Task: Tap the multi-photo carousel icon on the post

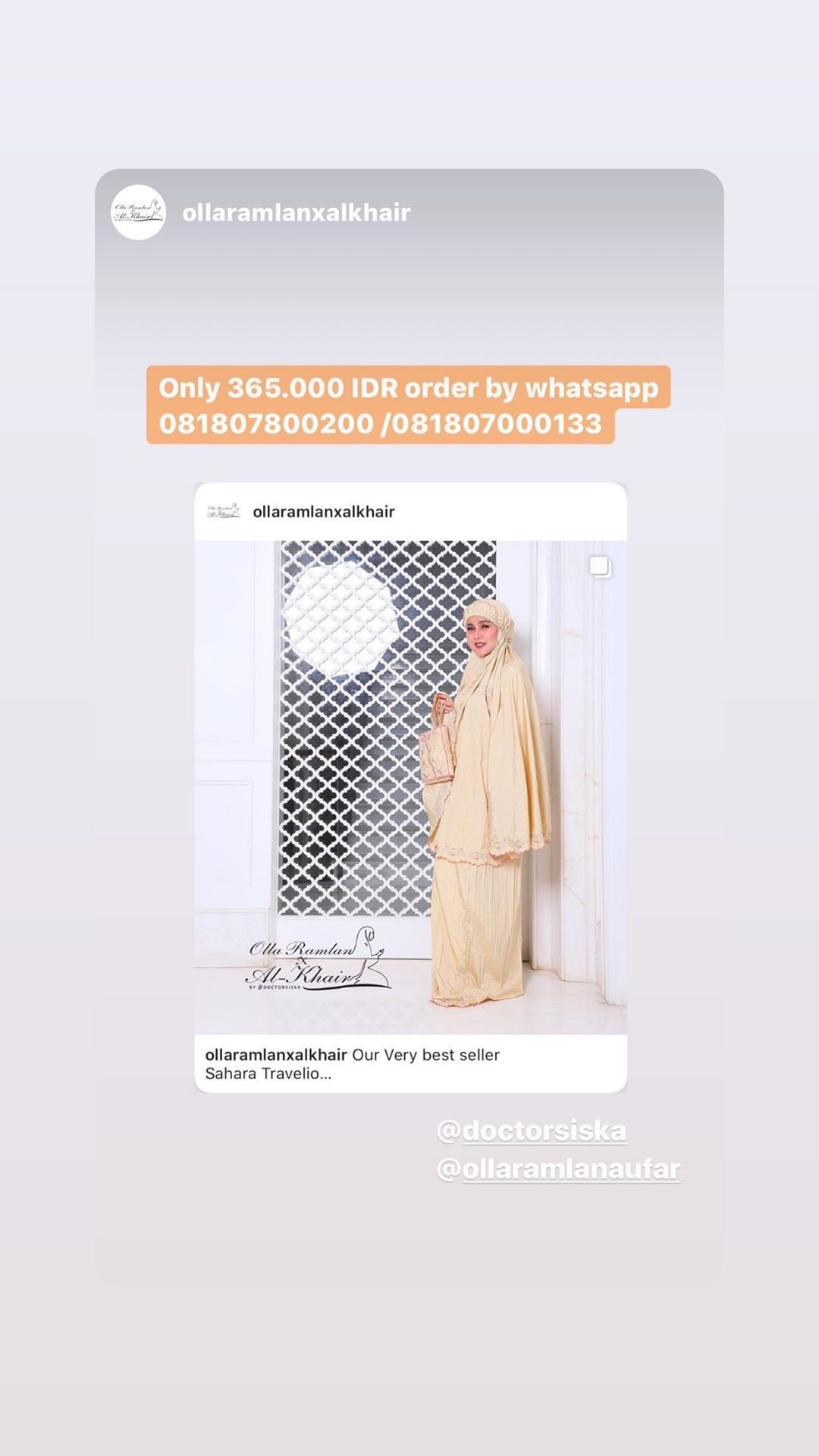Action: (x=600, y=566)
